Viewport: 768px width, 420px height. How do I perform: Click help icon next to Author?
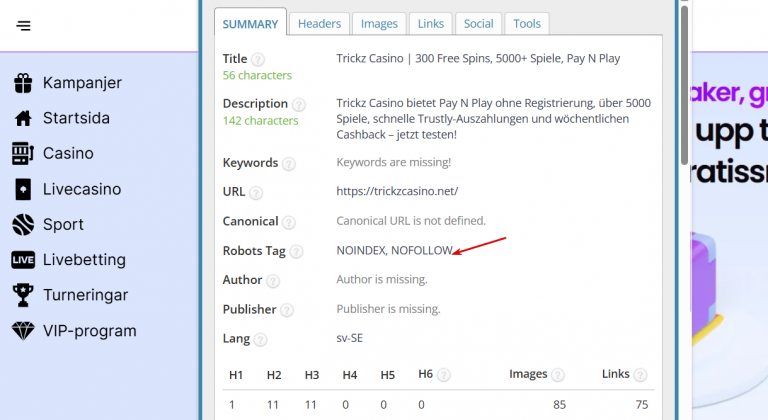tap(273, 281)
